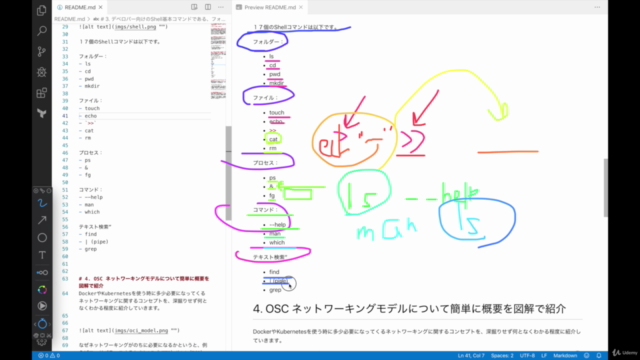This screenshot has width=640, height=360.
Task: Click the '# 4. OSC' heading on line 63
Action: tap(144, 282)
